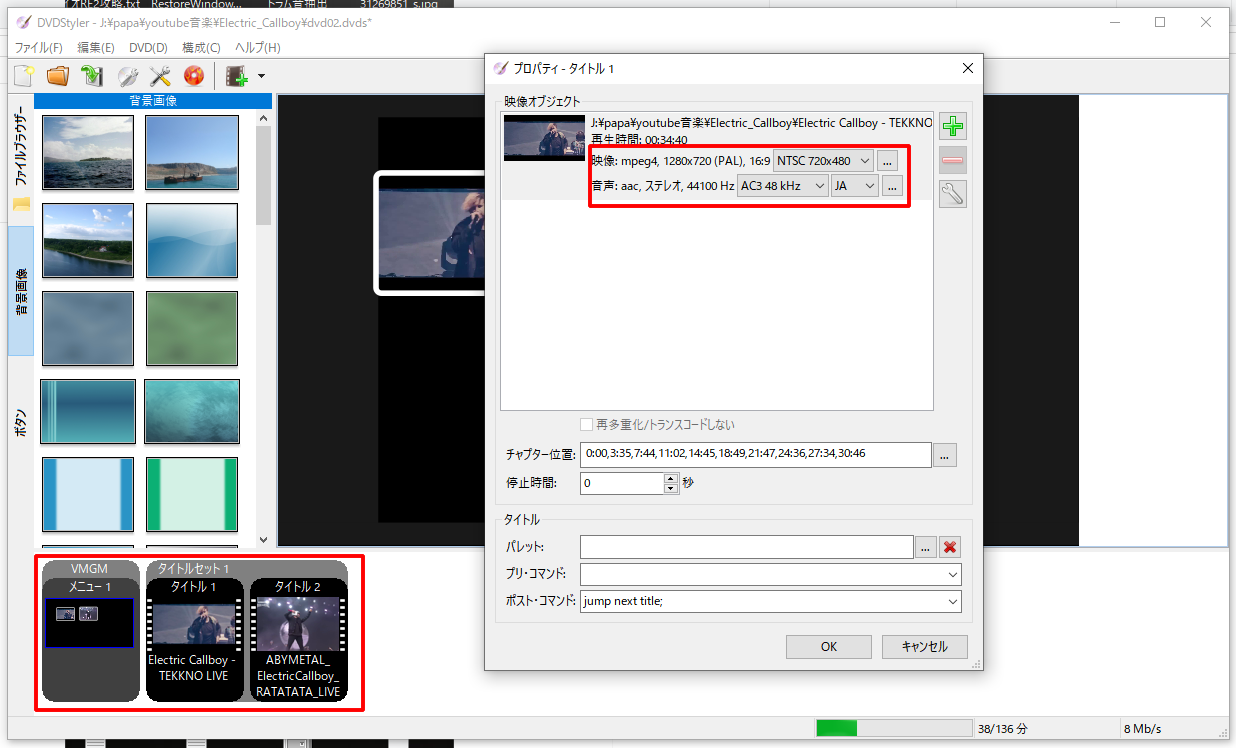This screenshot has height=748, width=1236.
Task: Click the パレット text field
Action: tap(747, 547)
